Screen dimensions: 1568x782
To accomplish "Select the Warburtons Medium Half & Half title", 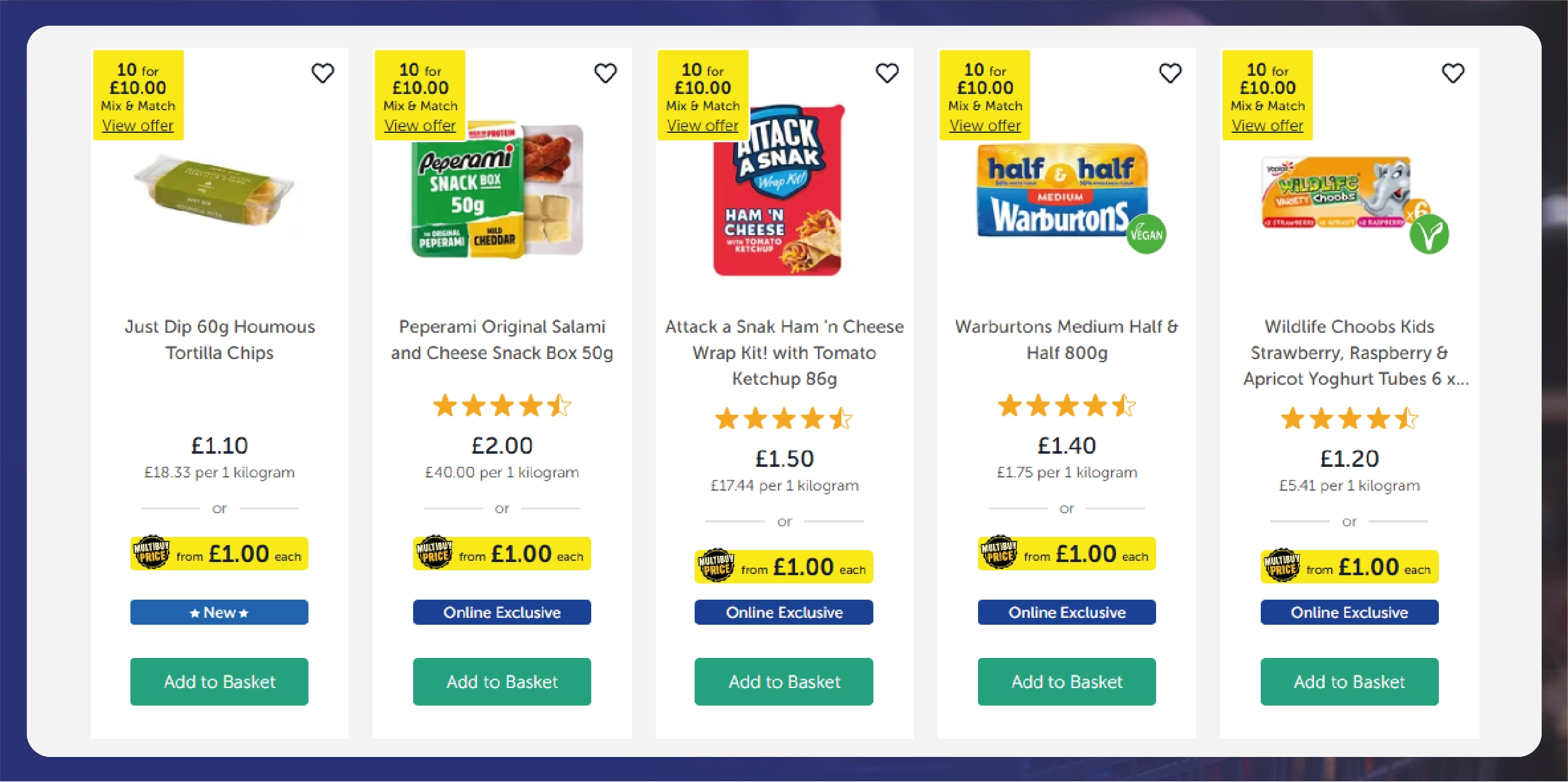I will (x=1066, y=340).
